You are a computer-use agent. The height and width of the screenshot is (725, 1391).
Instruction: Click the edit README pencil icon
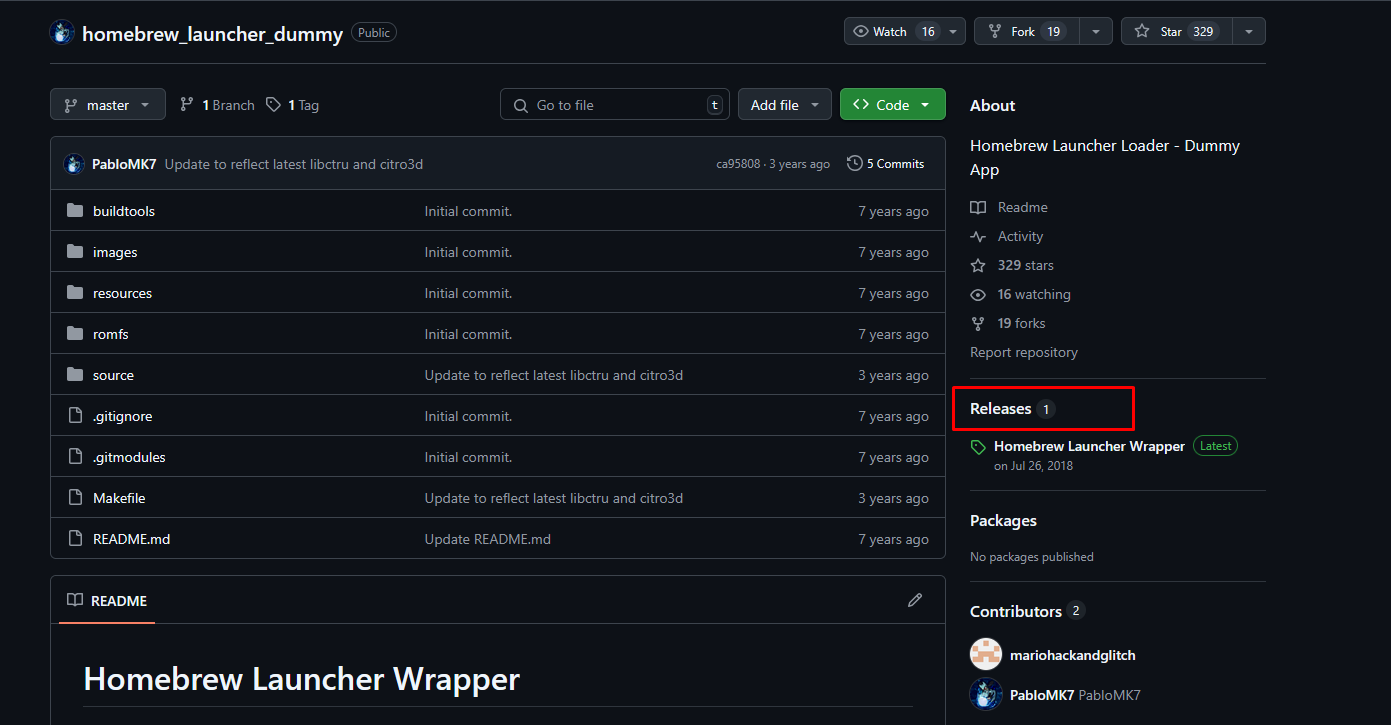pos(915,600)
